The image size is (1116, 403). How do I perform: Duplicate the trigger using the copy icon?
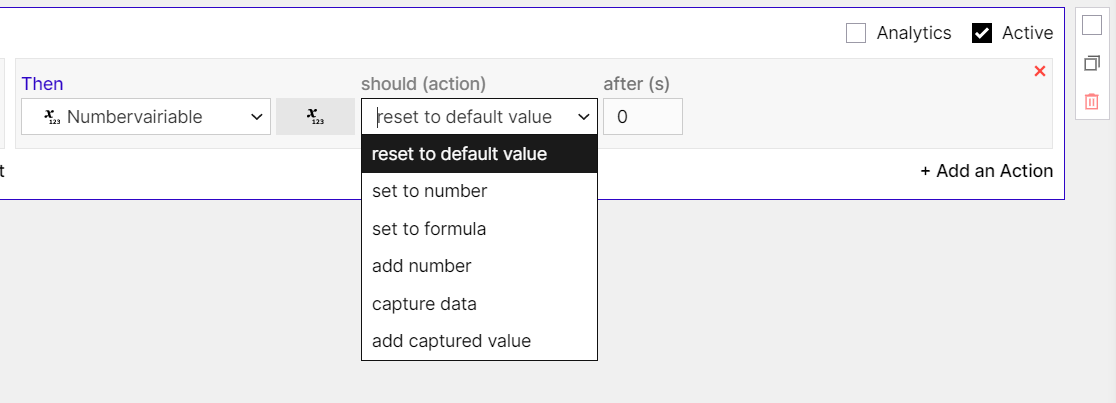(x=1091, y=63)
